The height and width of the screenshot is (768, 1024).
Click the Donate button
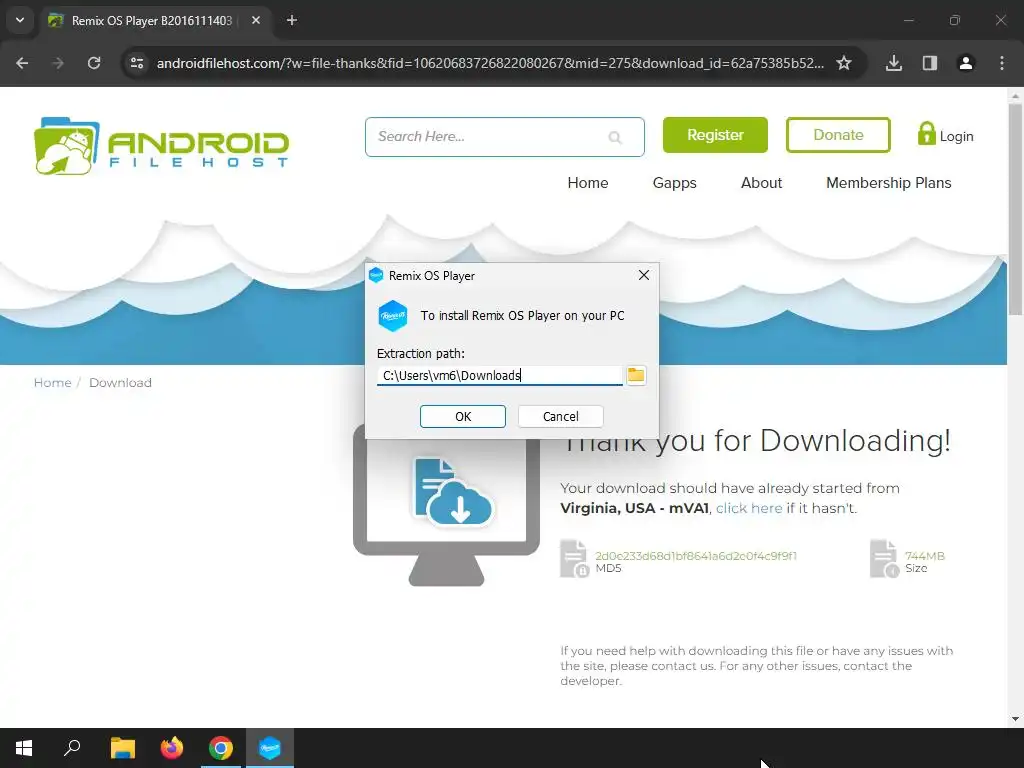tap(838, 135)
